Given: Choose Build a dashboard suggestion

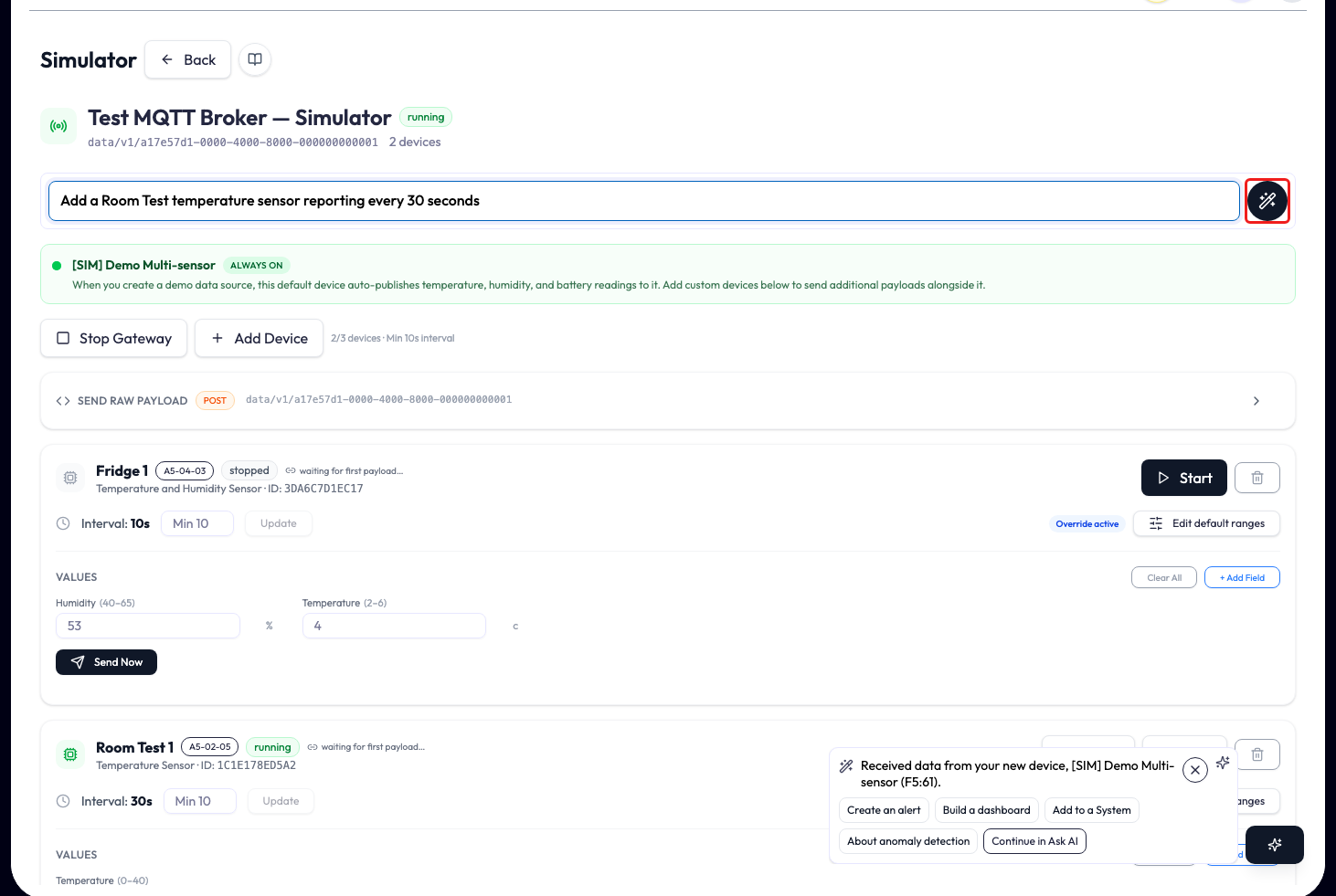Looking at the screenshot, I should tap(987, 810).
